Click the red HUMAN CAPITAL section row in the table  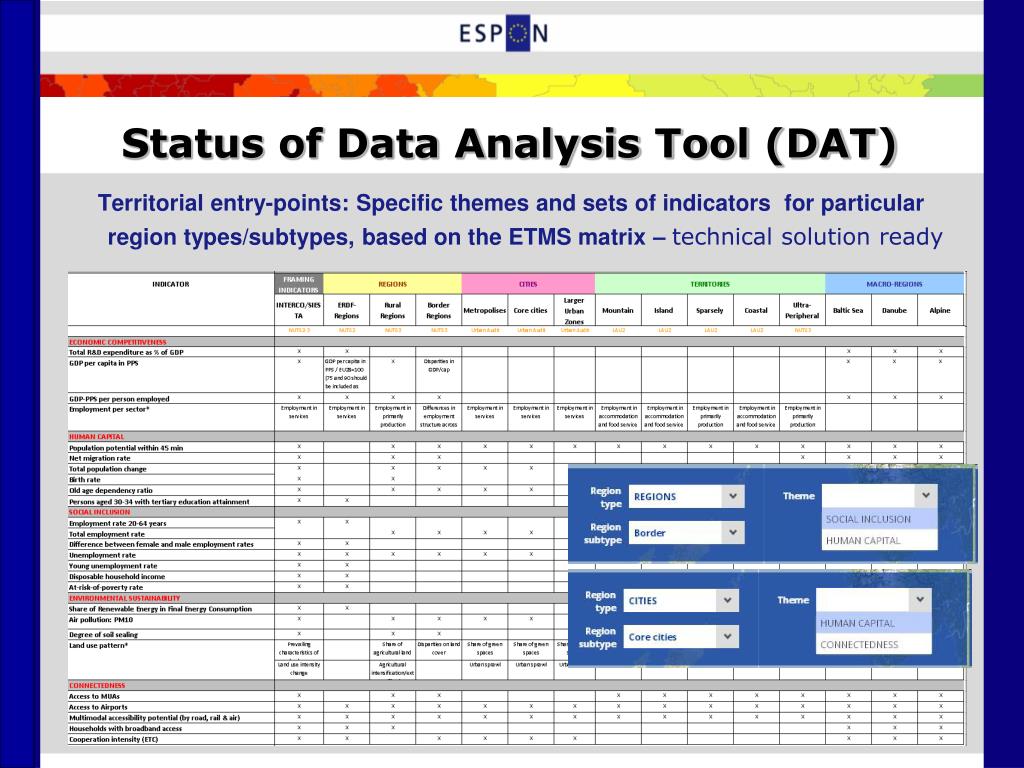[516, 436]
